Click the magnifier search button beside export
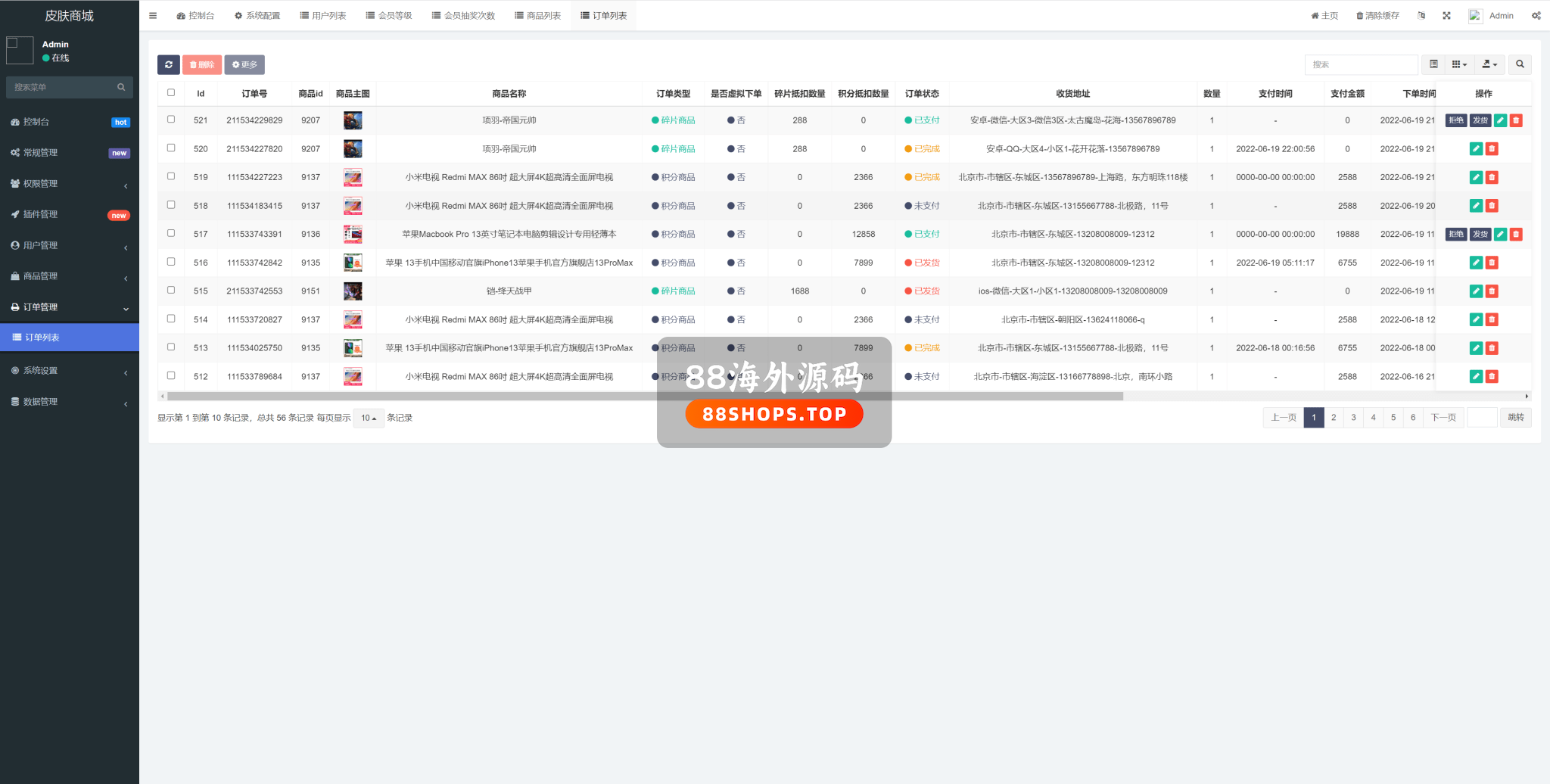This screenshot has height=784, width=1550. coord(1520,65)
